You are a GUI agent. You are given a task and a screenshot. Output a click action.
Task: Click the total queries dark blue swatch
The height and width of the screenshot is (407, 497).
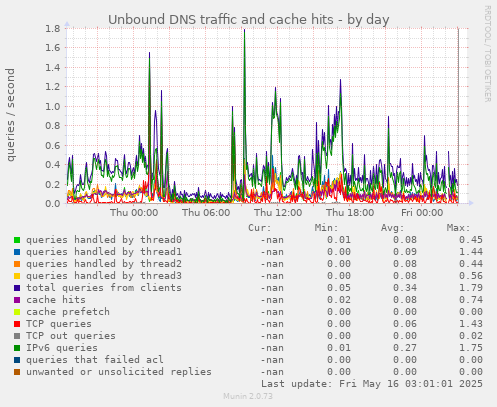(17, 288)
